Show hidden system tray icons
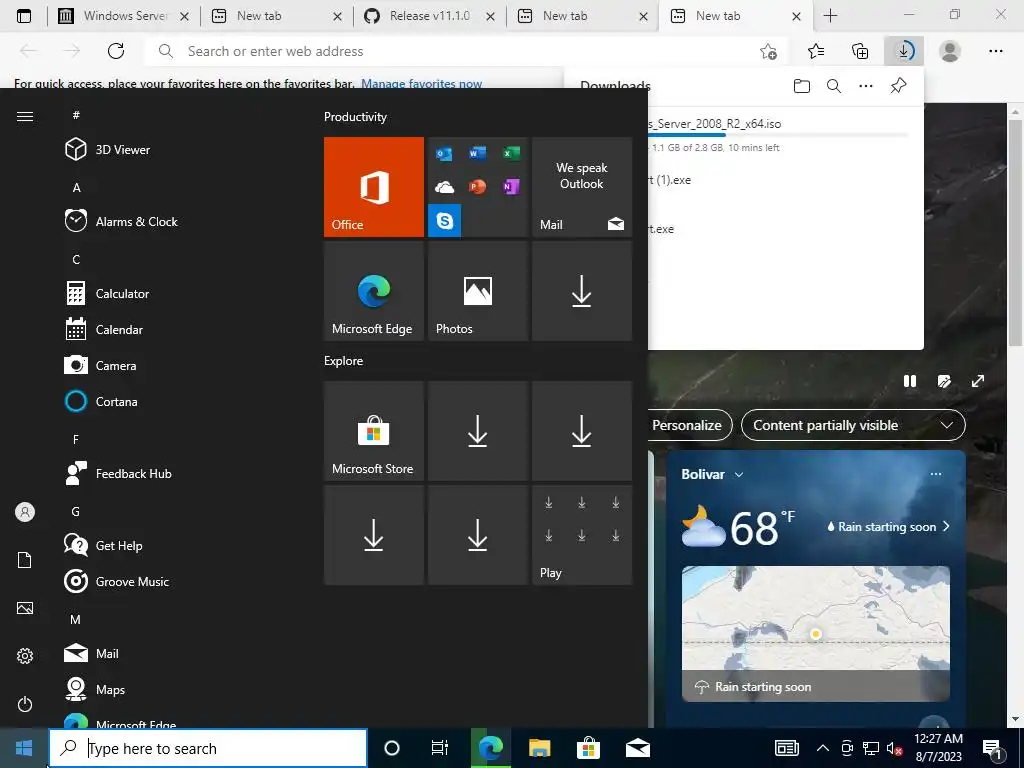 click(823, 748)
